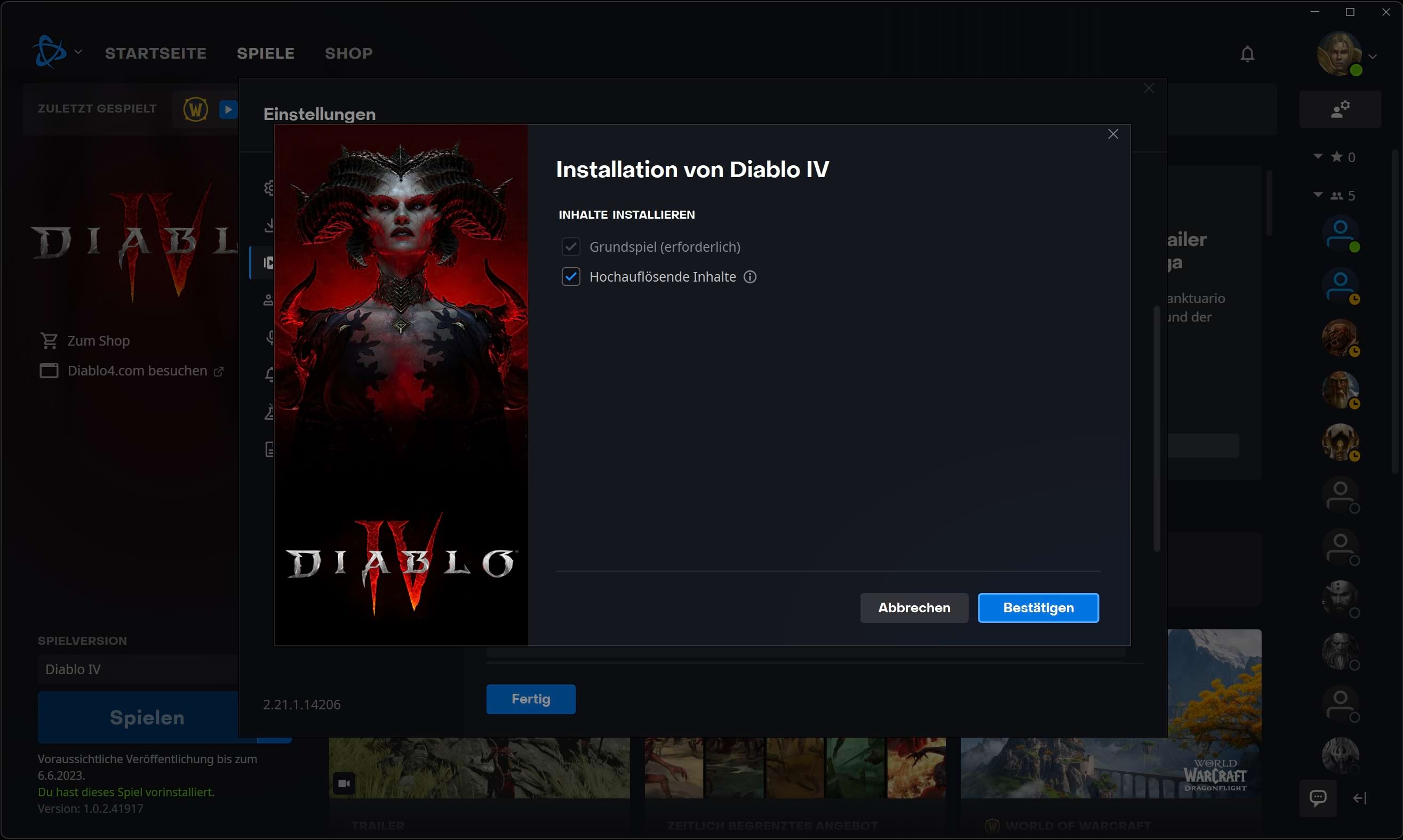Click the profile avatar at top right

click(1339, 54)
